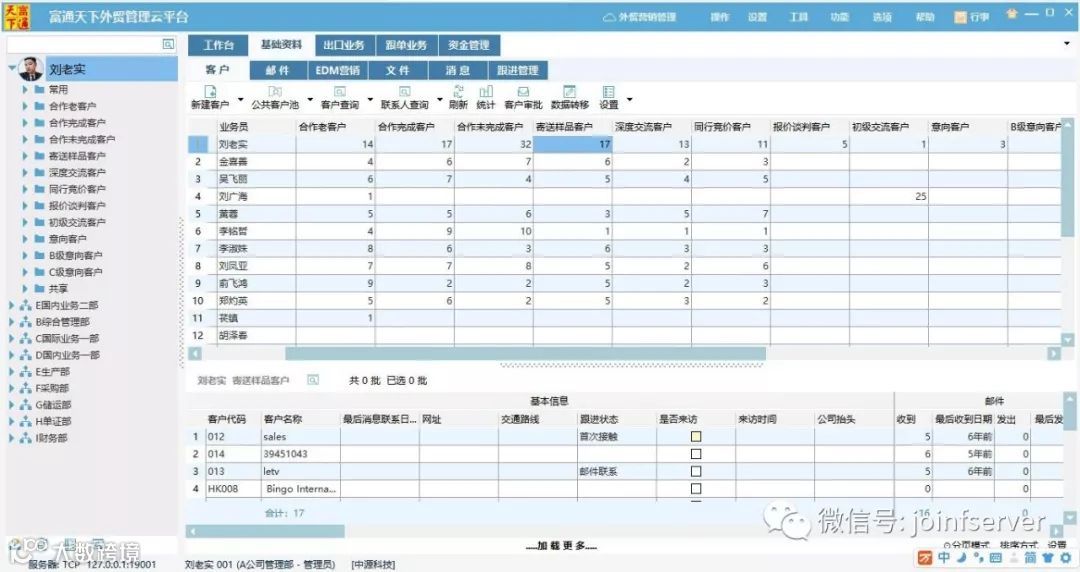The image size is (1080, 572).
Task: Select the C国际业务一部 department
Action: click(67, 338)
